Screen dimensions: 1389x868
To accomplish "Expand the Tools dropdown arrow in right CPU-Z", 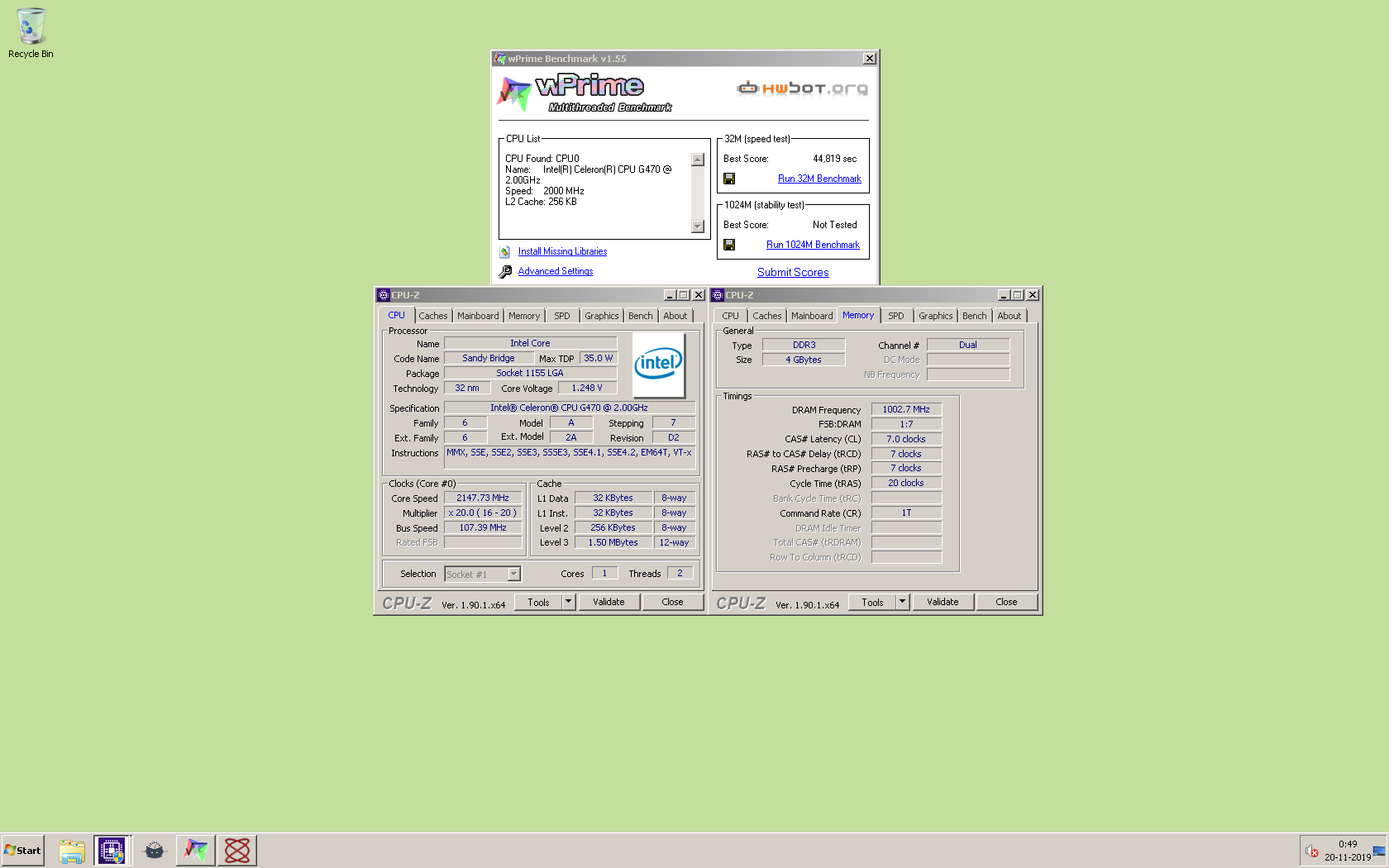I will coord(902,602).
